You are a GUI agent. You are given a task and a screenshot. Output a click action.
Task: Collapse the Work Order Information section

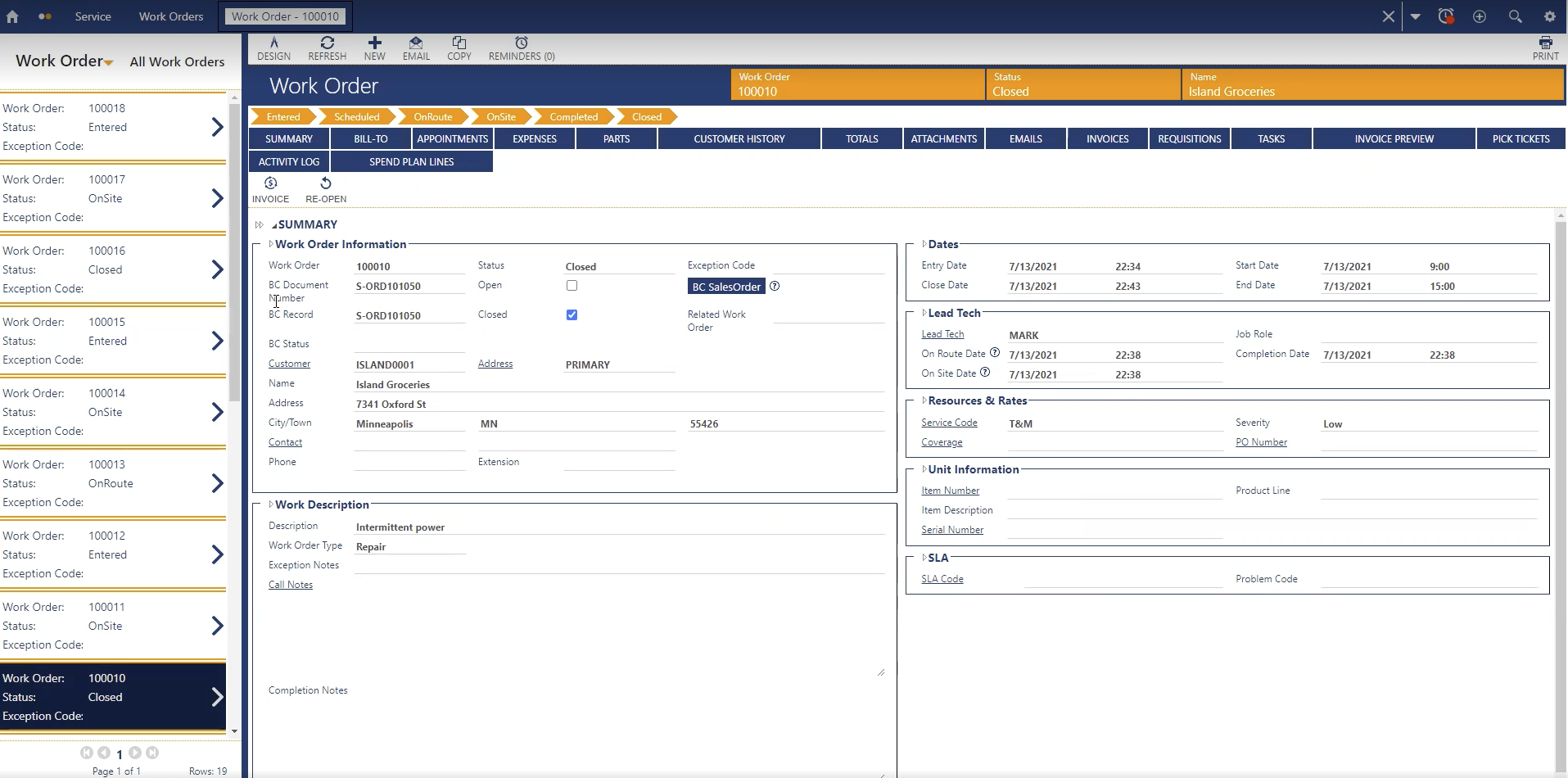pyautogui.click(x=272, y=243)
